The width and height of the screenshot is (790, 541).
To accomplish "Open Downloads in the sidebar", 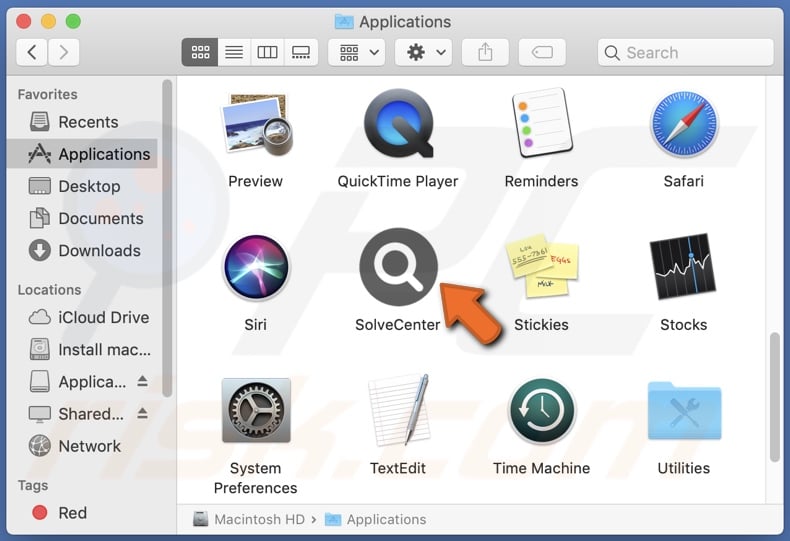I will (83, 250).
